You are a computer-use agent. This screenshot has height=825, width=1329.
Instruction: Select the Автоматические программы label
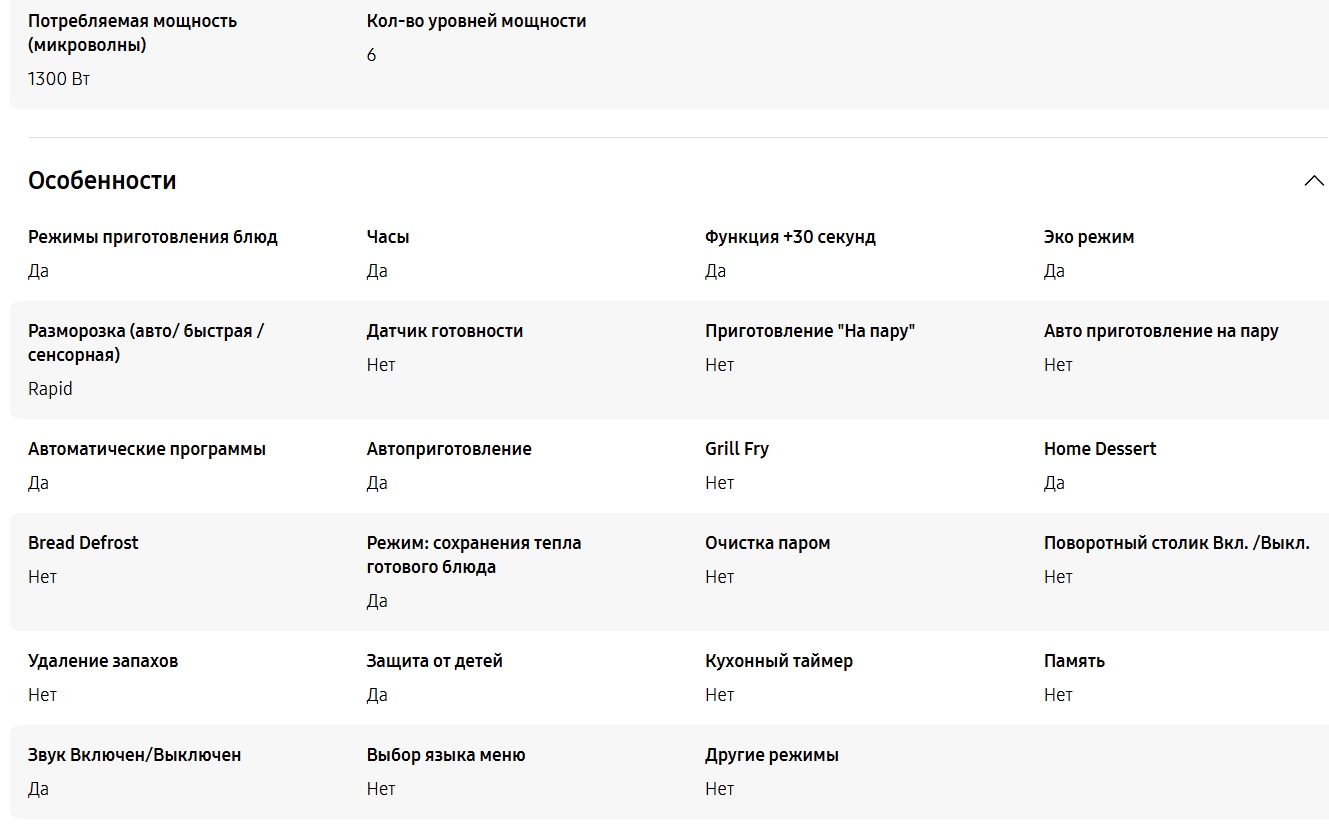[147, 449]
